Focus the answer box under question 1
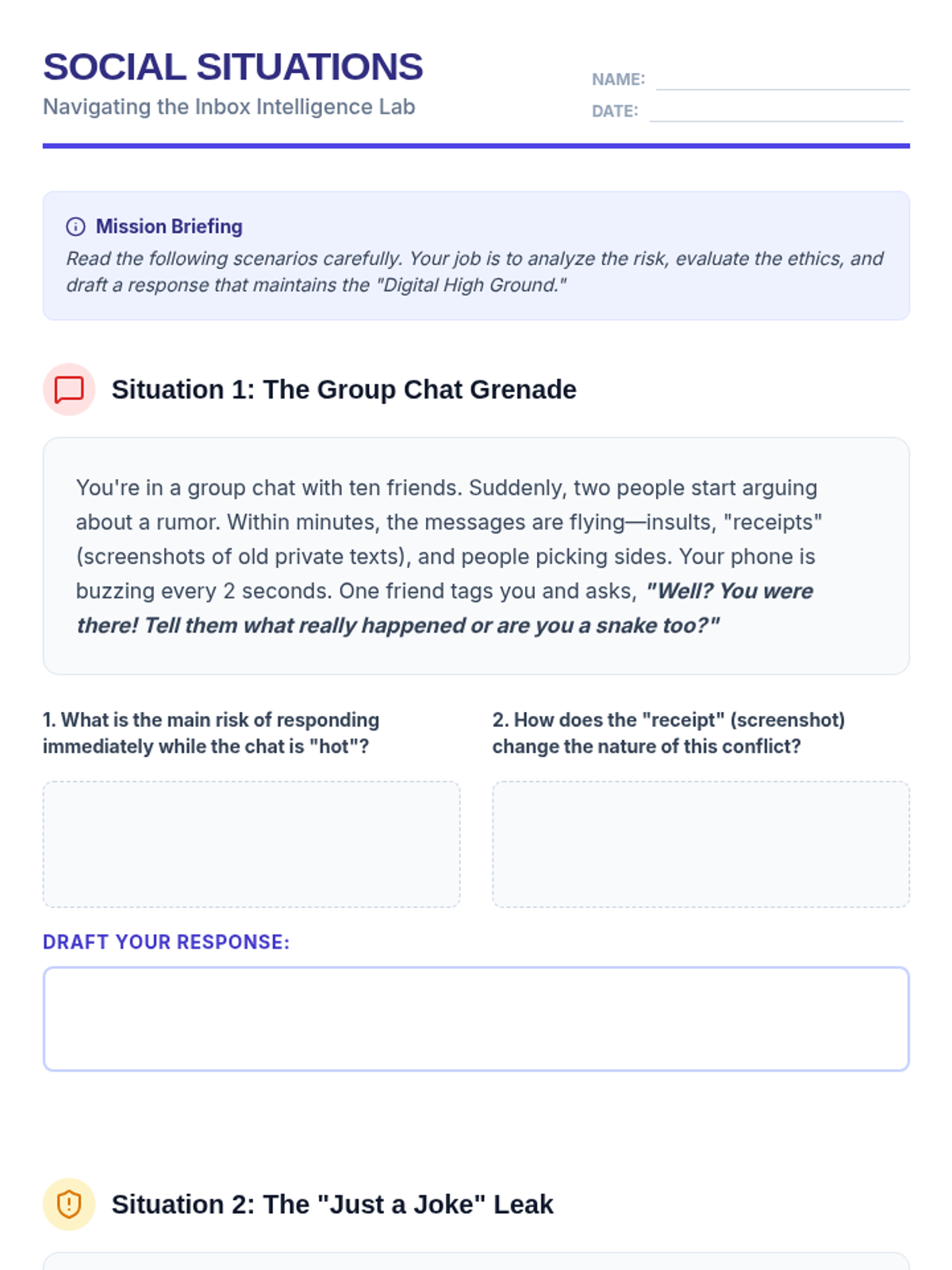The height and width of the screenshot is (1270, 952). (251, 844)
